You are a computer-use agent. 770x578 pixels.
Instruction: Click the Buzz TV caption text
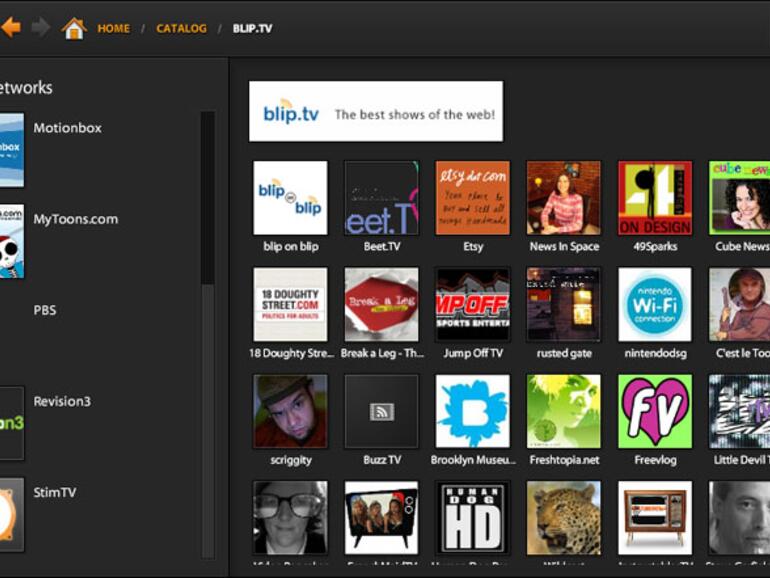pyautogui.click(x=382, y=460)
